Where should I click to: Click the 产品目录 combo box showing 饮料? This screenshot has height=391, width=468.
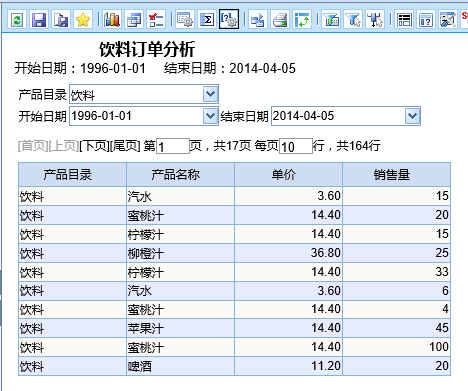pos(144,94)
